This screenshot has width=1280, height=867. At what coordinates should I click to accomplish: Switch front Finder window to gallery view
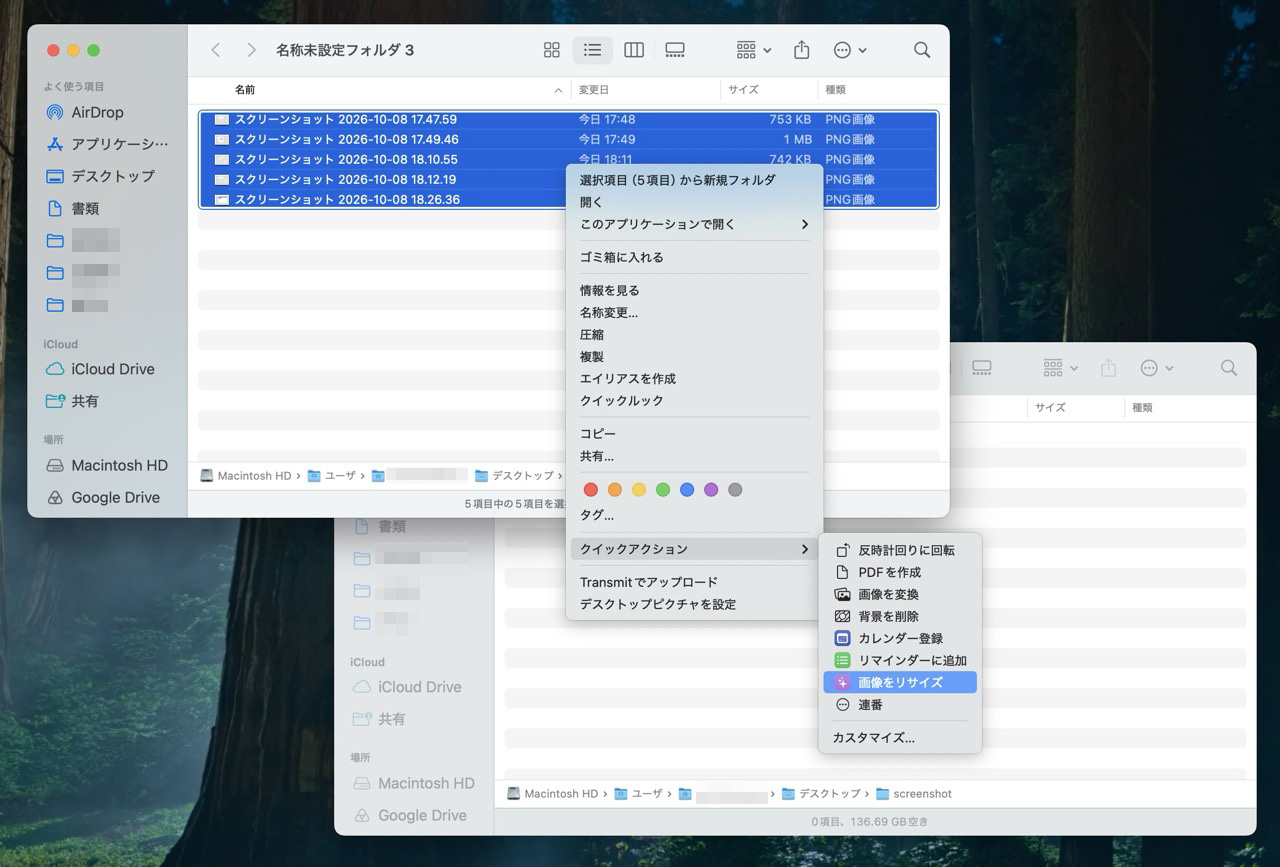click(x=675, y=50)
